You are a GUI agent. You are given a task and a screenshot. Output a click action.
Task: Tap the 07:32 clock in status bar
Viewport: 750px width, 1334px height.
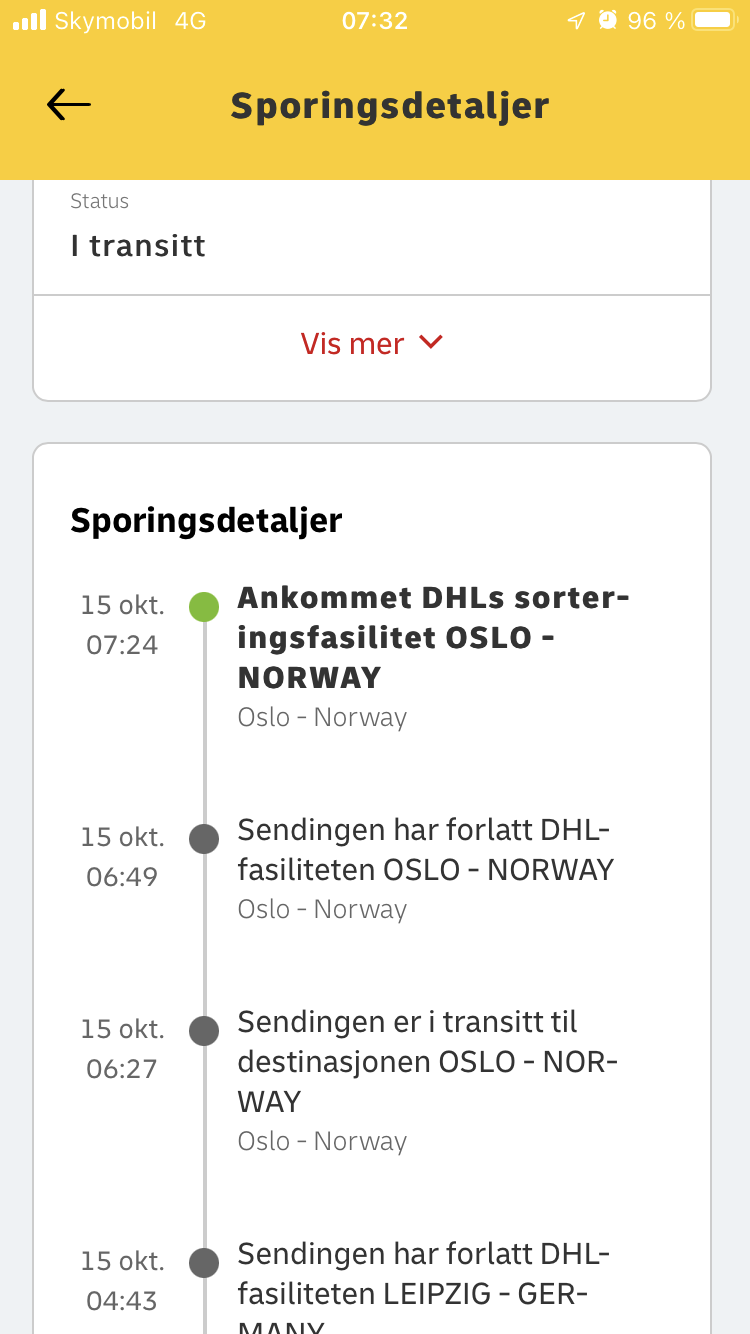[375, 20]
